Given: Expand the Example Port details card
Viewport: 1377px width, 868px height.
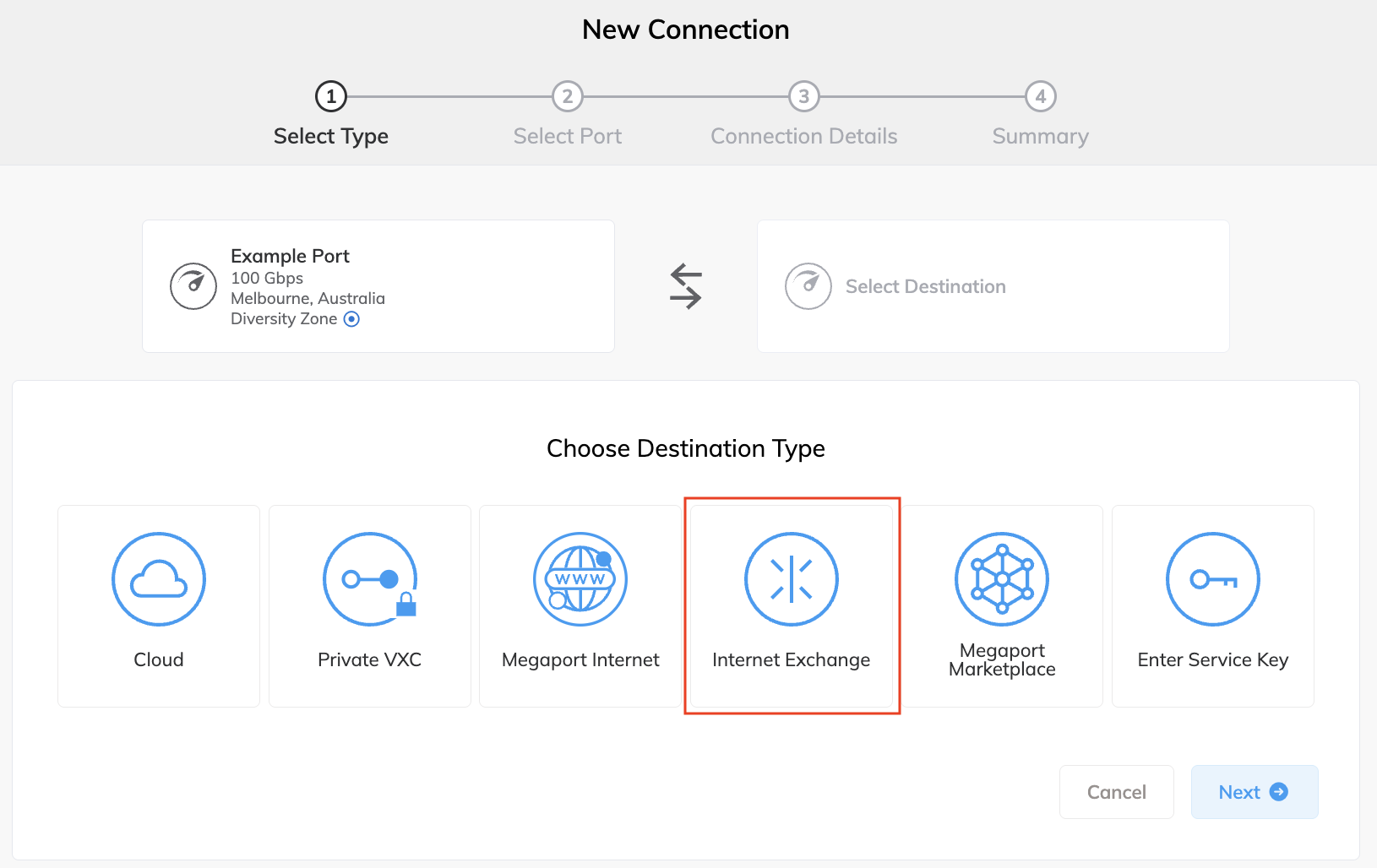Looking at the screenshot, I should coord(378,286).
